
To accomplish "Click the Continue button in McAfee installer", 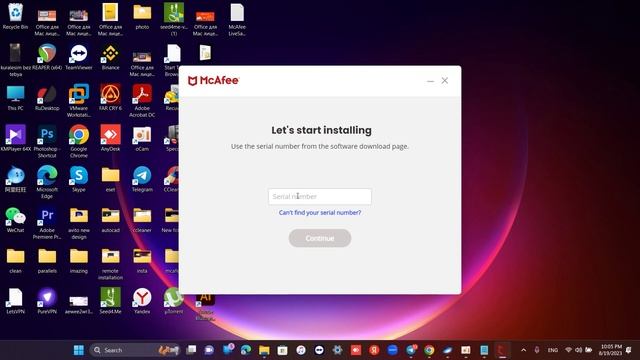I will click(x=320, y=238).
